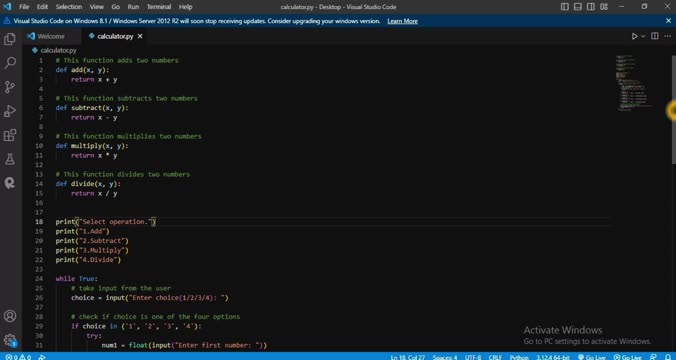Click the choice = input(...) line
Image resolution: width=676 pixels, height=360 pixels.
pos(150,297)
